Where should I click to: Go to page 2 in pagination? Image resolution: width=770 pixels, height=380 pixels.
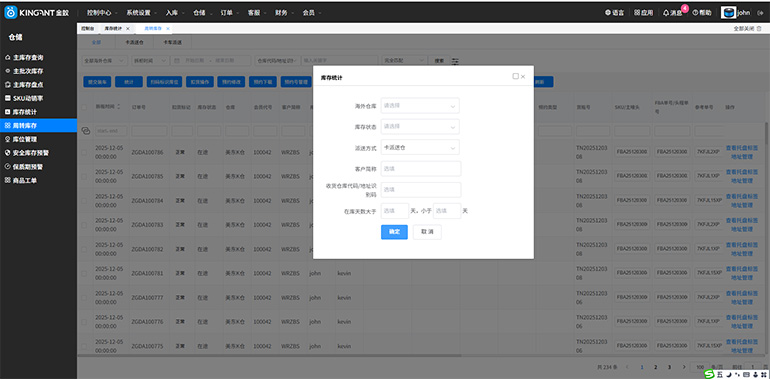(655, 367)
